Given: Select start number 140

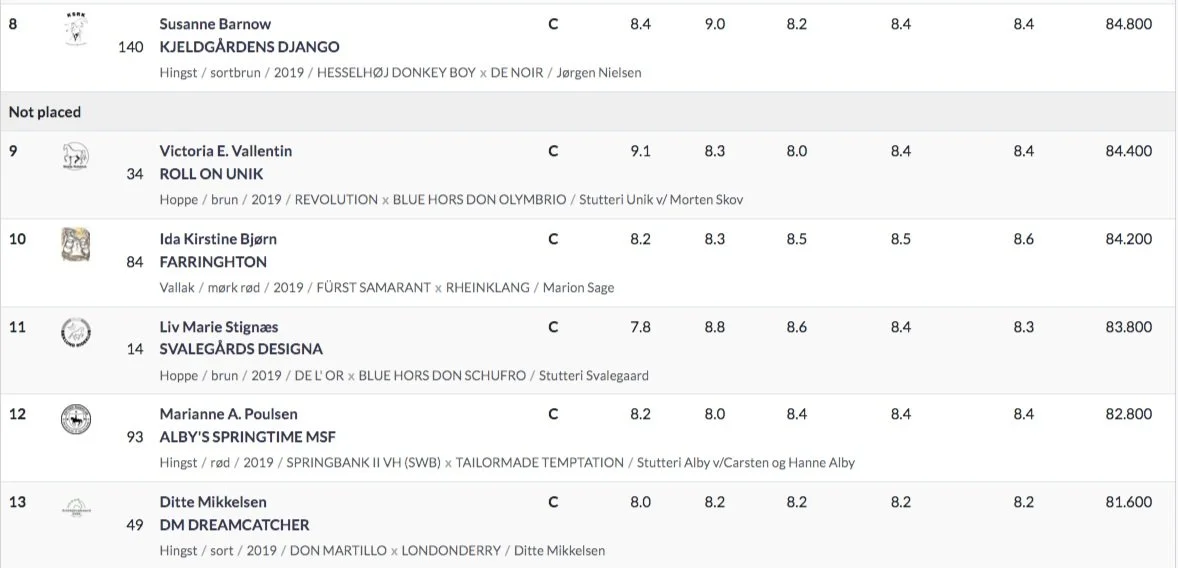Looking at the screenshot, I should tap(131, 47).
